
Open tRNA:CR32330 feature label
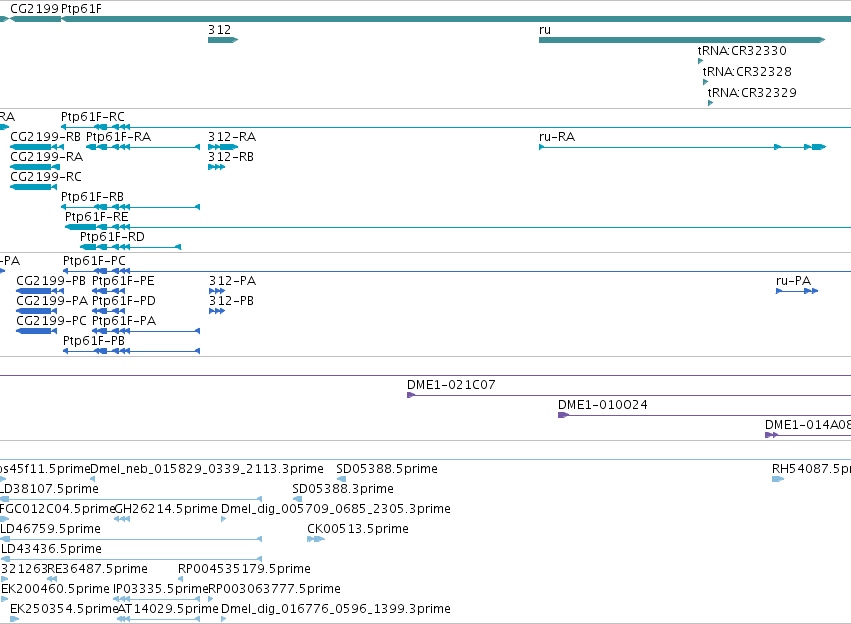click(x=742, y=50)
